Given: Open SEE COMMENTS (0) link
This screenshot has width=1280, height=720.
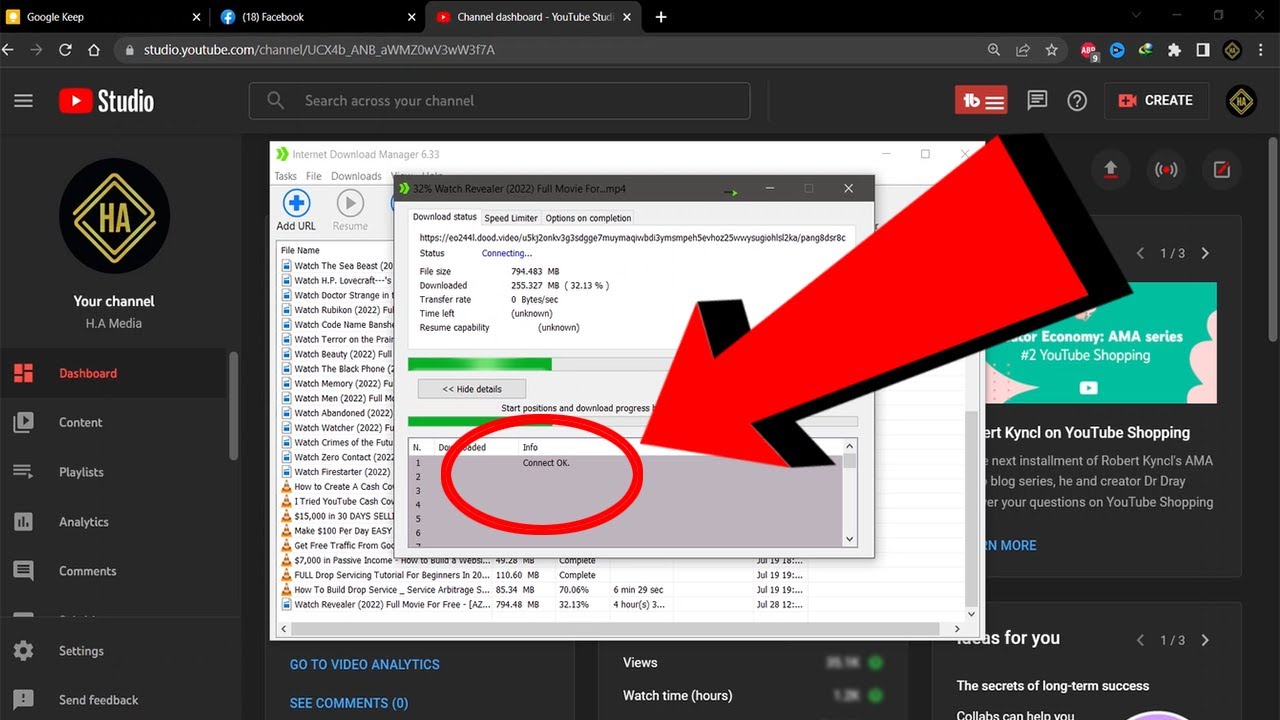Looking at the screenshot, I should (x=349, y=703).
